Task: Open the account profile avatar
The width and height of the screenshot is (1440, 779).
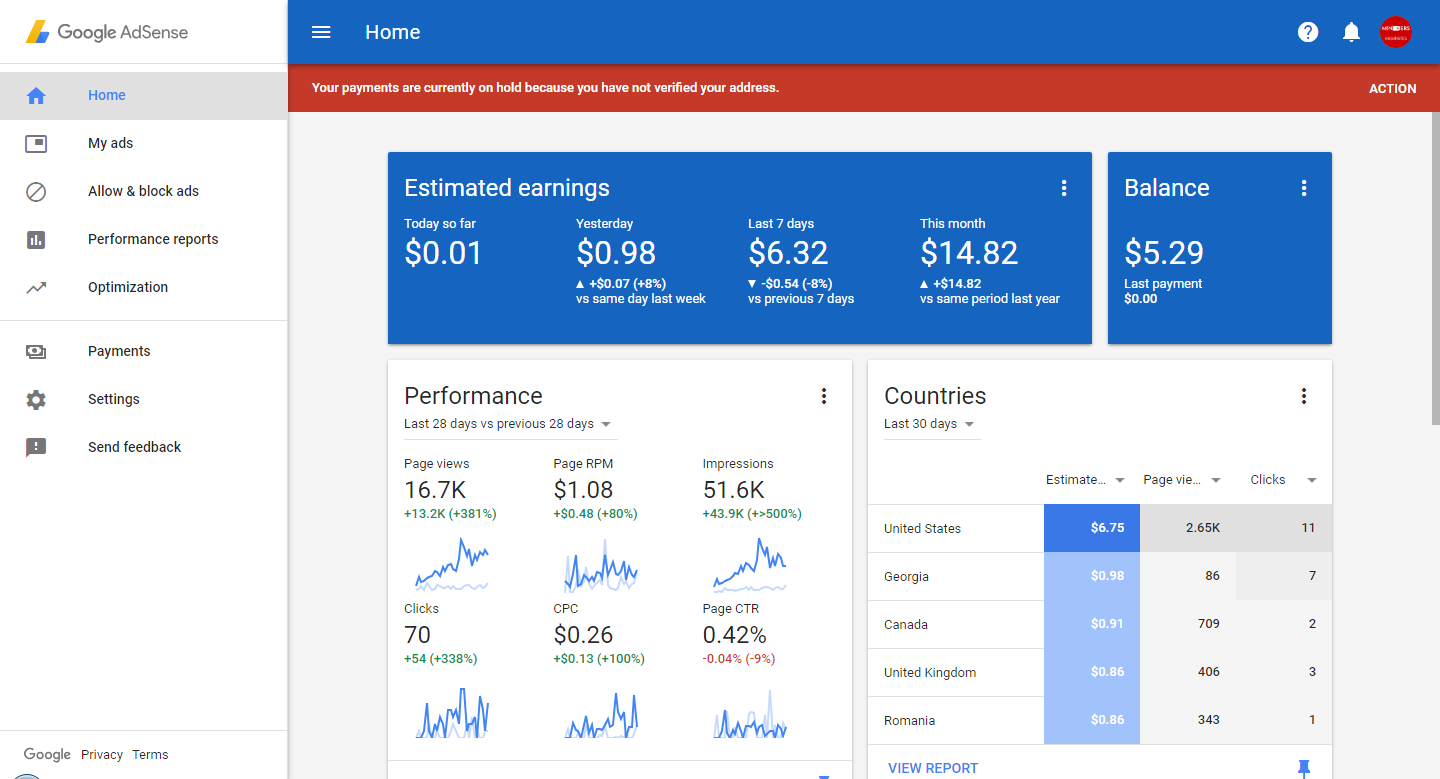Action: (1395, 32)
